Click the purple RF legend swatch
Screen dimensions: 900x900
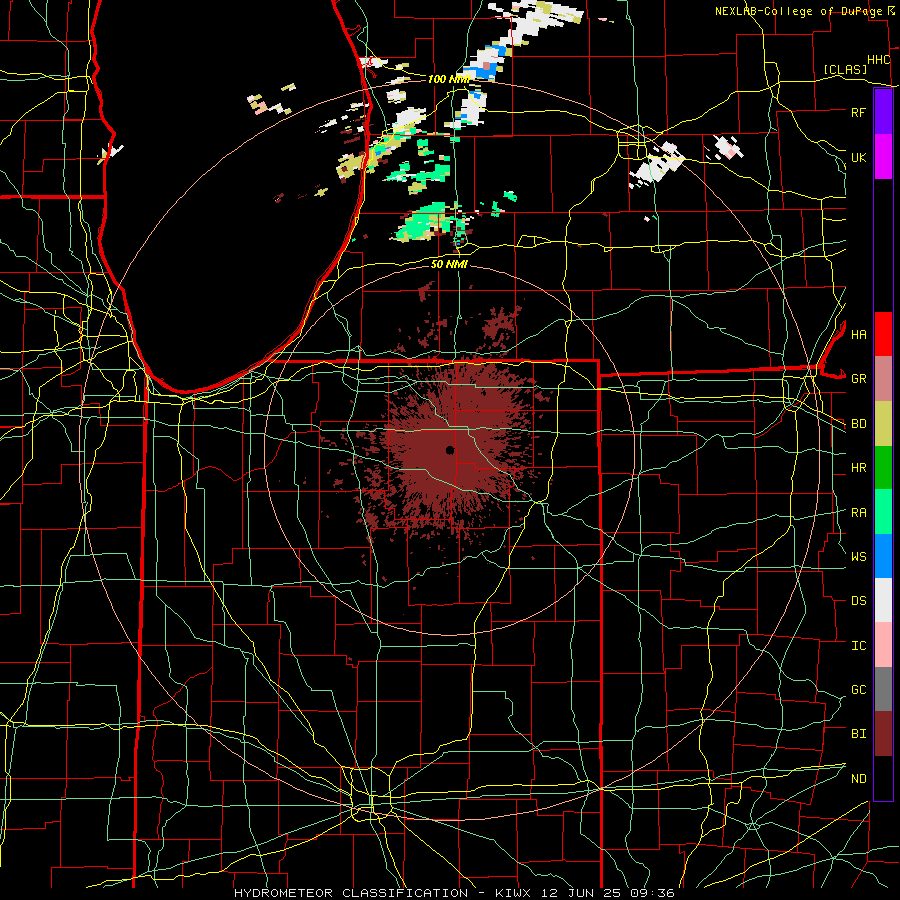pos(883,112)
